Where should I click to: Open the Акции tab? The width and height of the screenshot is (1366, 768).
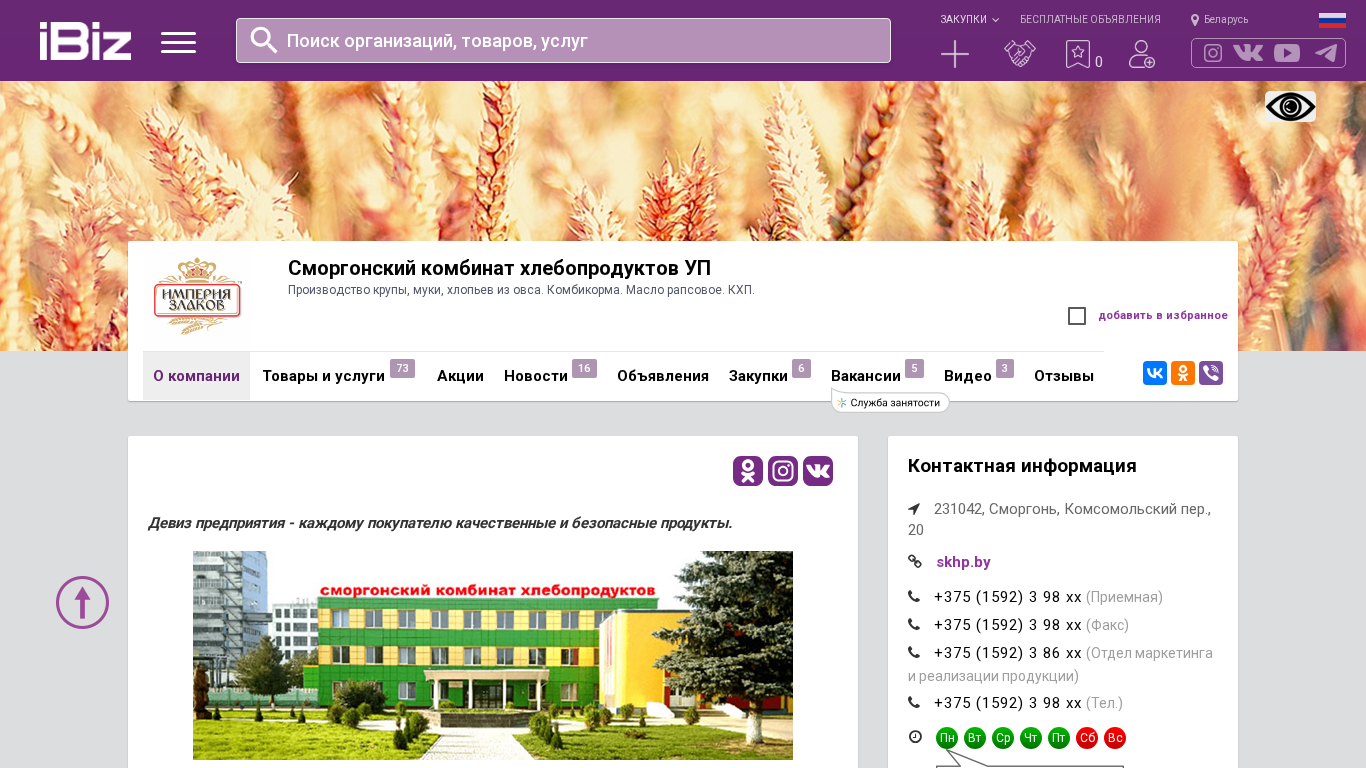pyautogui.click(x=460, y=376)
